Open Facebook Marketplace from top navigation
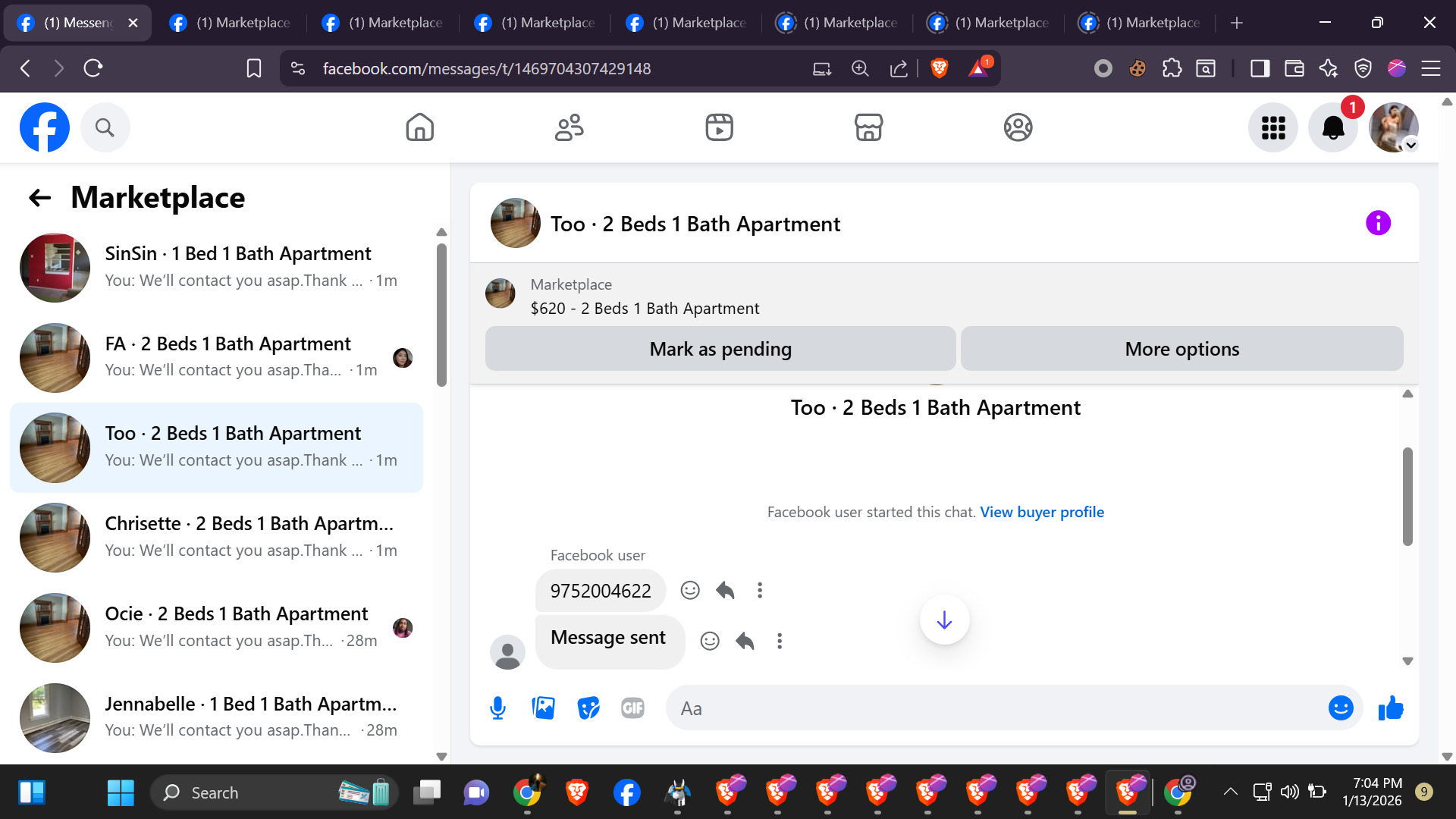 [868, 127]
